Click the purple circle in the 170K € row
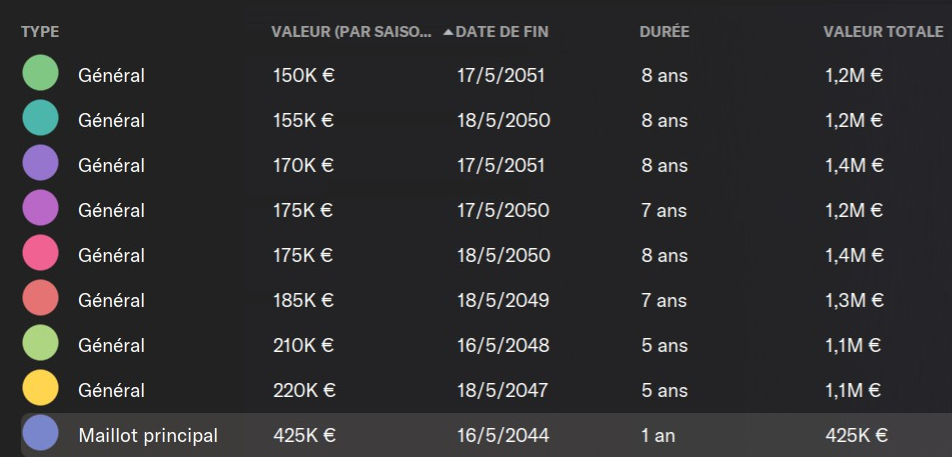This screenshot has width=952, height=457. 40,165
